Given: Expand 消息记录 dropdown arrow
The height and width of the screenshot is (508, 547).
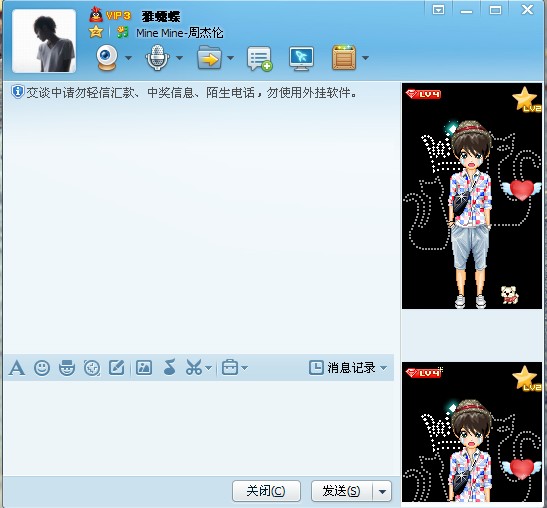Looking at the screenshot, I should [383, 368].
